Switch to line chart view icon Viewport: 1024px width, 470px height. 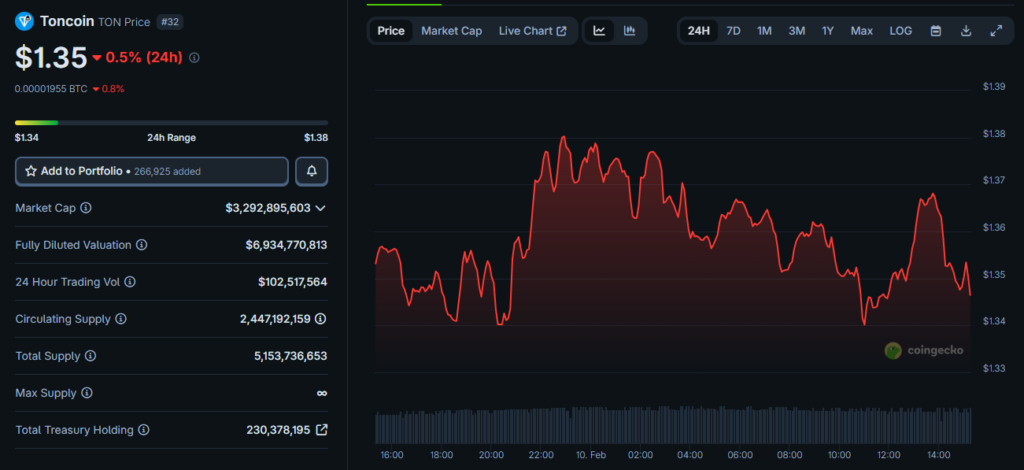pyautogui.click(x=599, y=31)
